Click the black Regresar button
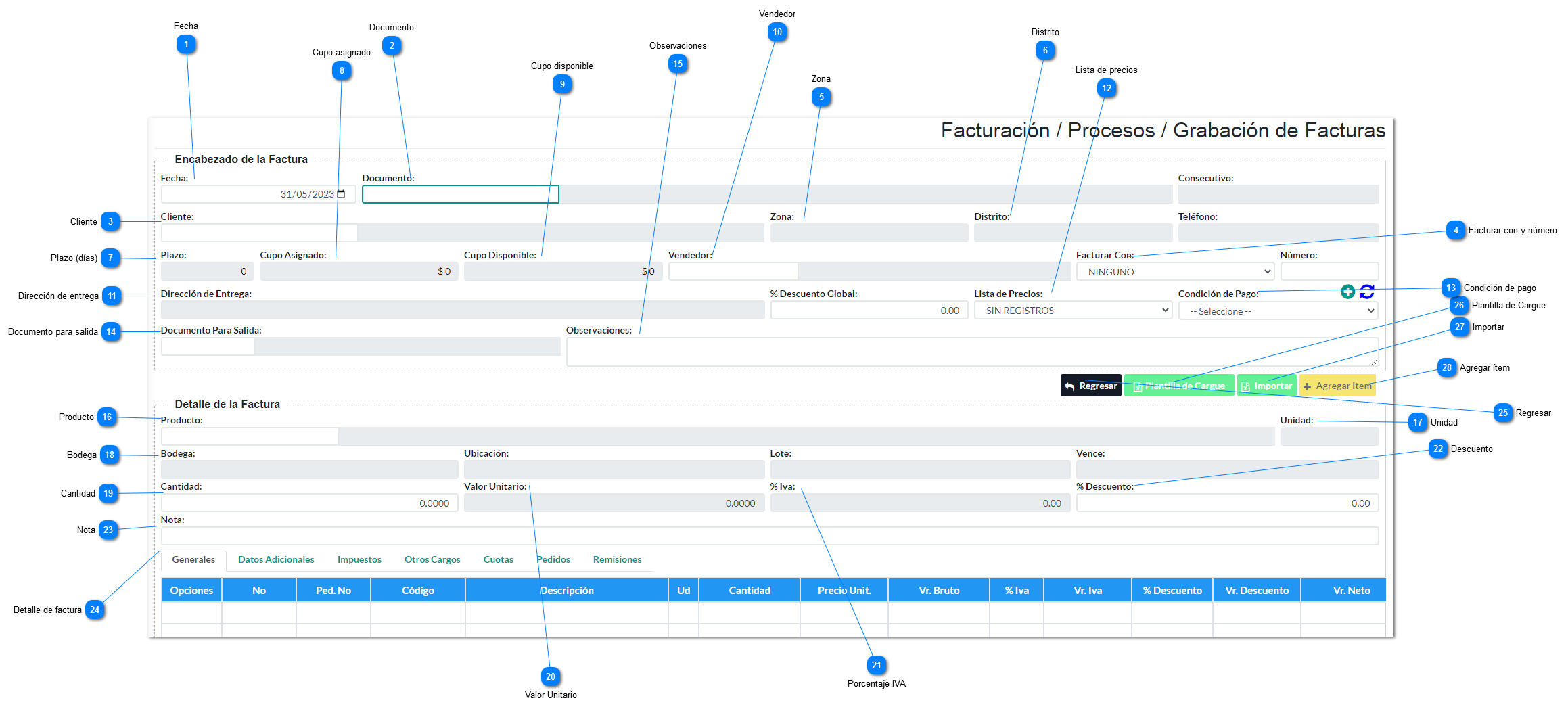The image size is (1568, 711). [1090, 386]
